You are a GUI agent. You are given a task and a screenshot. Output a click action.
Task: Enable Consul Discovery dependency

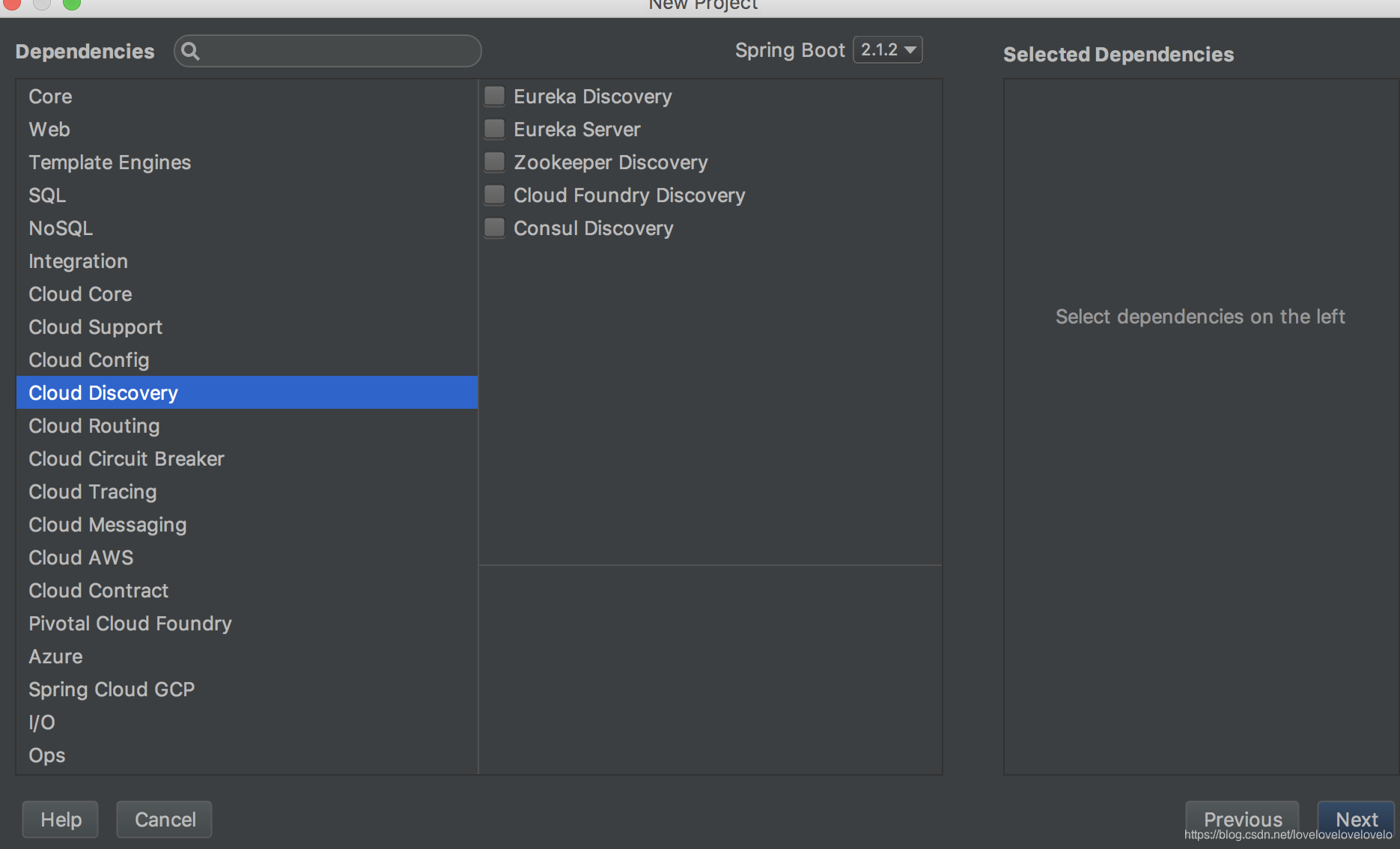(x=494, y=228)
